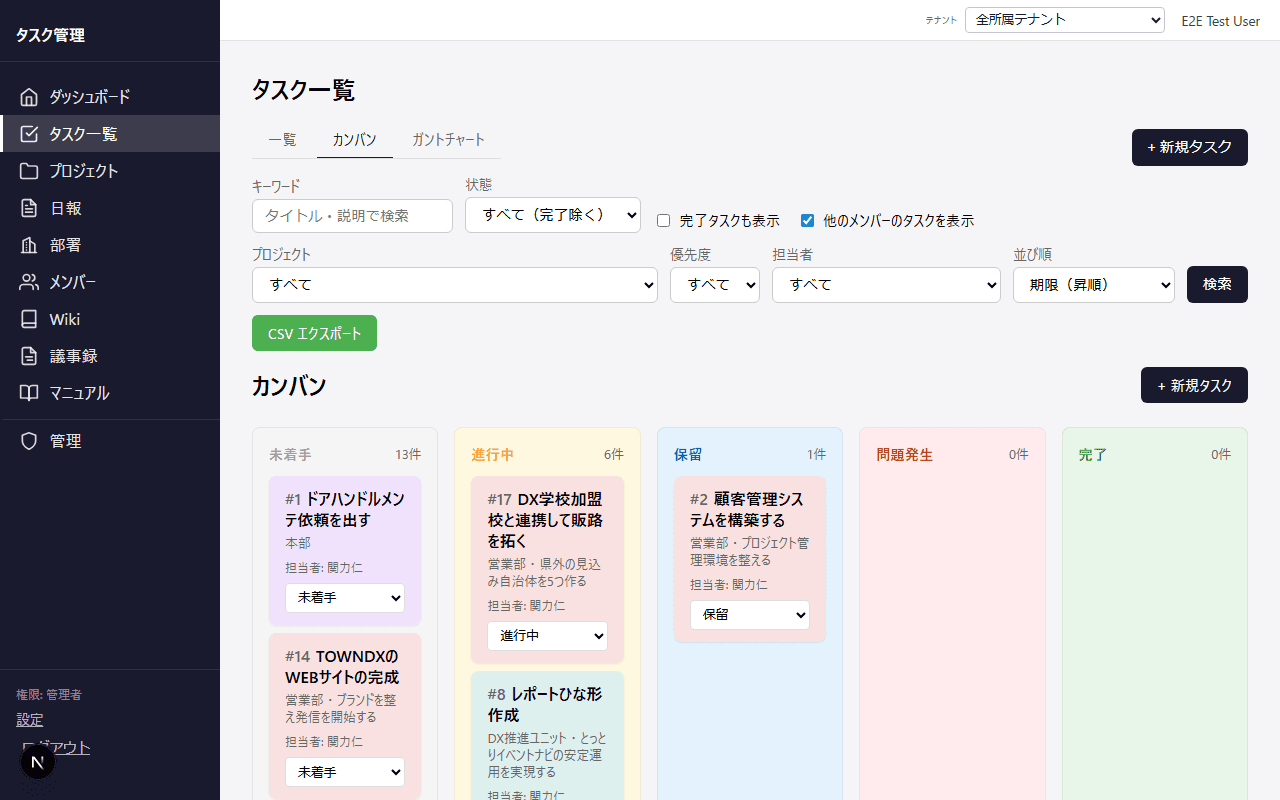Open the ダッシュボード sidebar icon
The width and height of the screenshot is (1280, 800).
click(29, 96)
